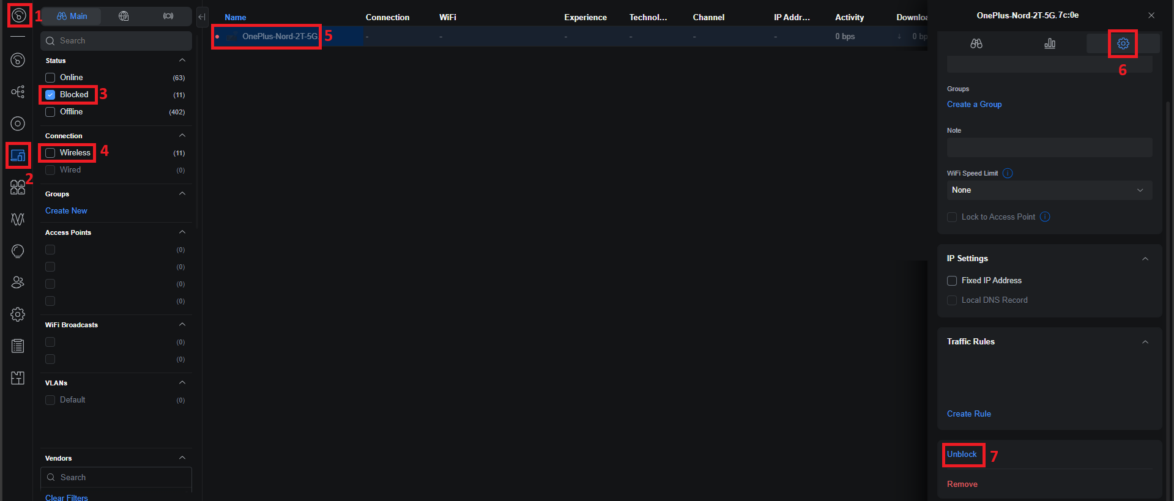Open the Settings gear in left sidebar
Image resolution: width=1174 pixels, height=501 pixels.
(x=17, y=314)
